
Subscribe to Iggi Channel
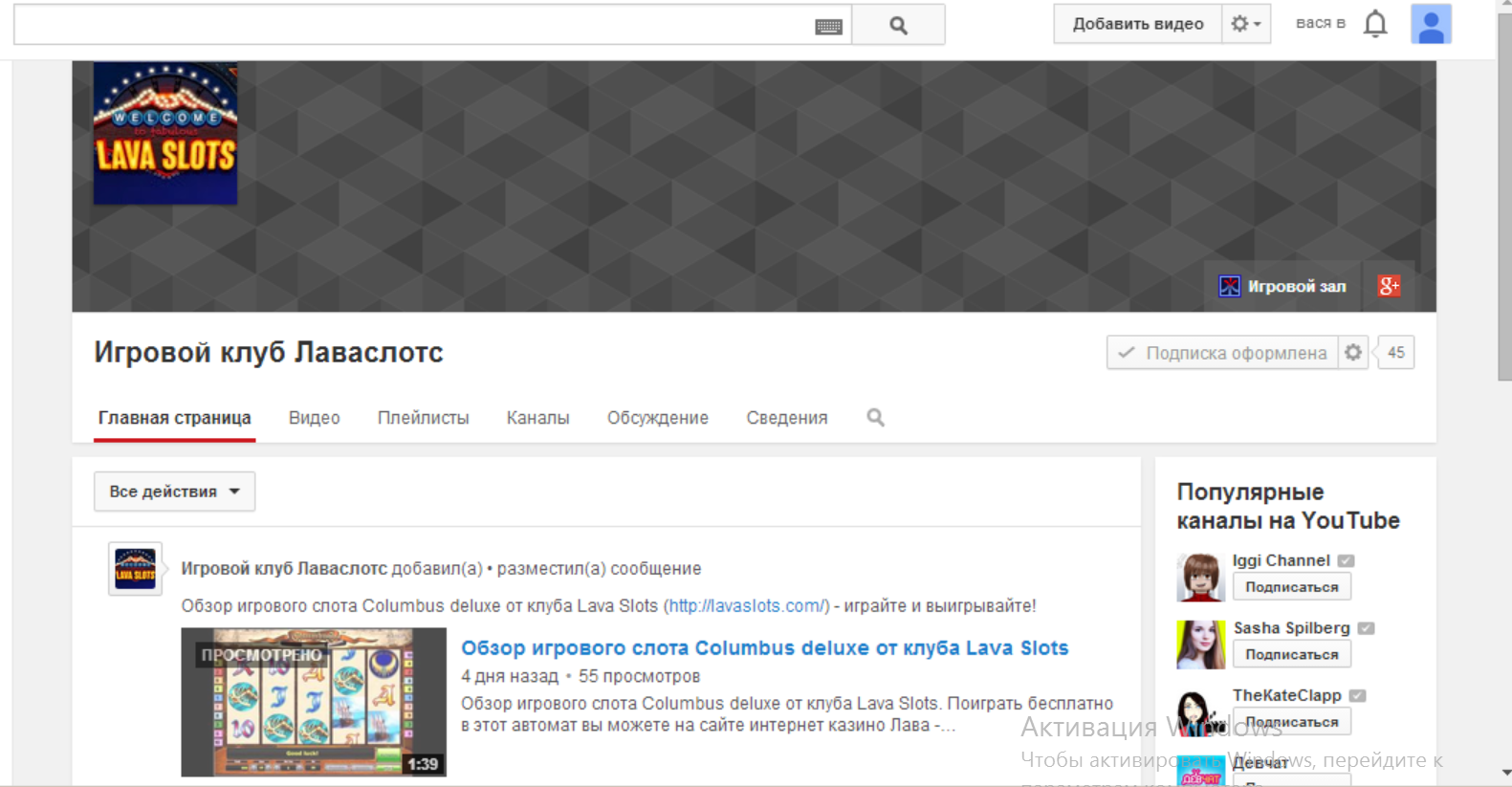click(x=1291, y=587)
